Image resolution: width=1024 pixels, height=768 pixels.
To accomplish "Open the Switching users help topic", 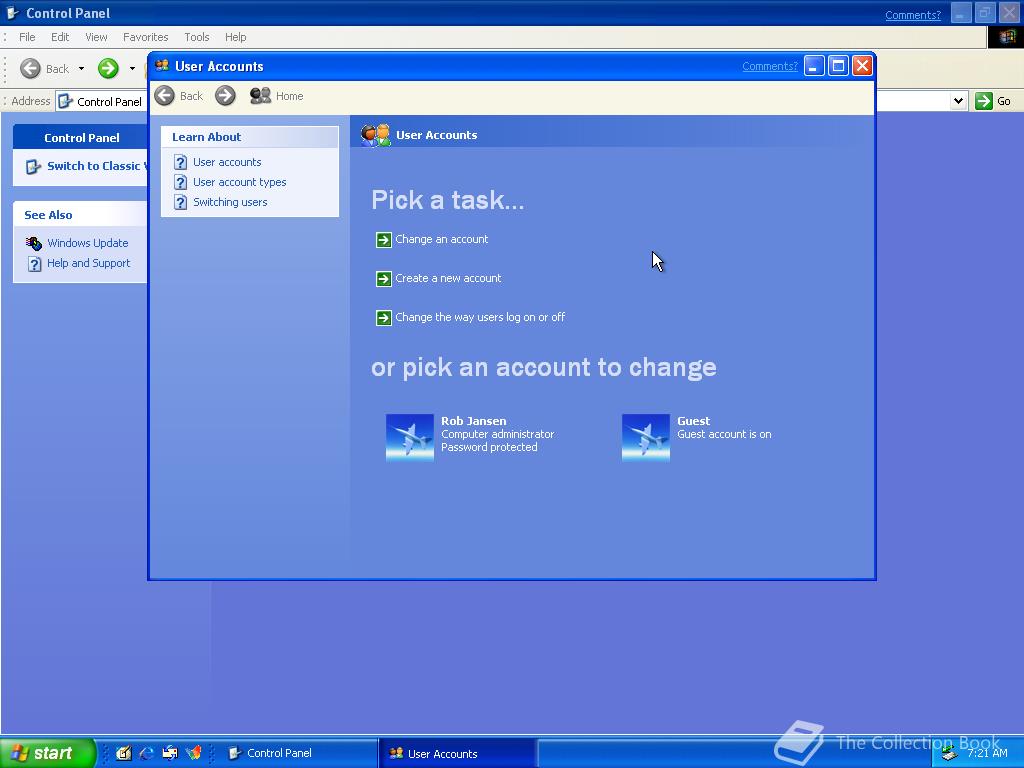I will (230, 202).
